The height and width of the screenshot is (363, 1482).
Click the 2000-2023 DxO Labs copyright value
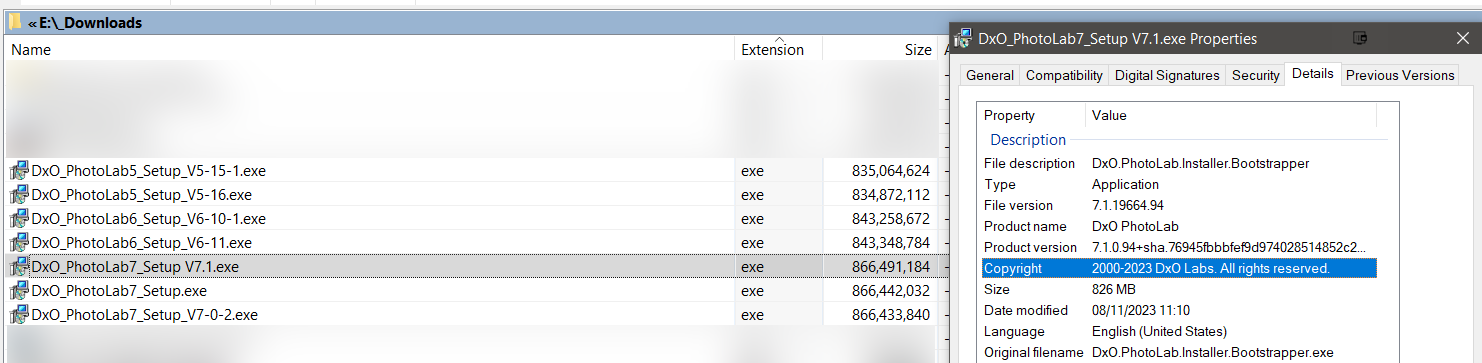(1210, 268)
